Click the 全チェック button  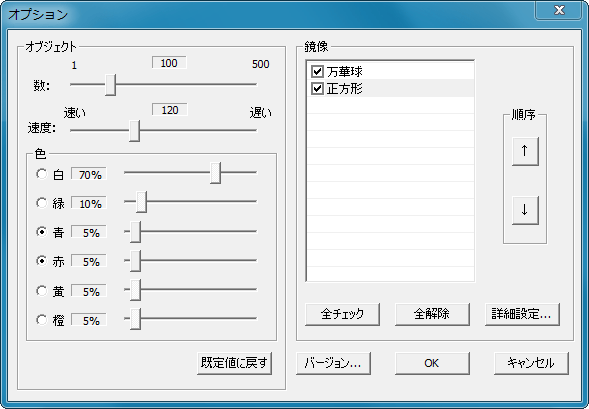[x=342, y=314]
